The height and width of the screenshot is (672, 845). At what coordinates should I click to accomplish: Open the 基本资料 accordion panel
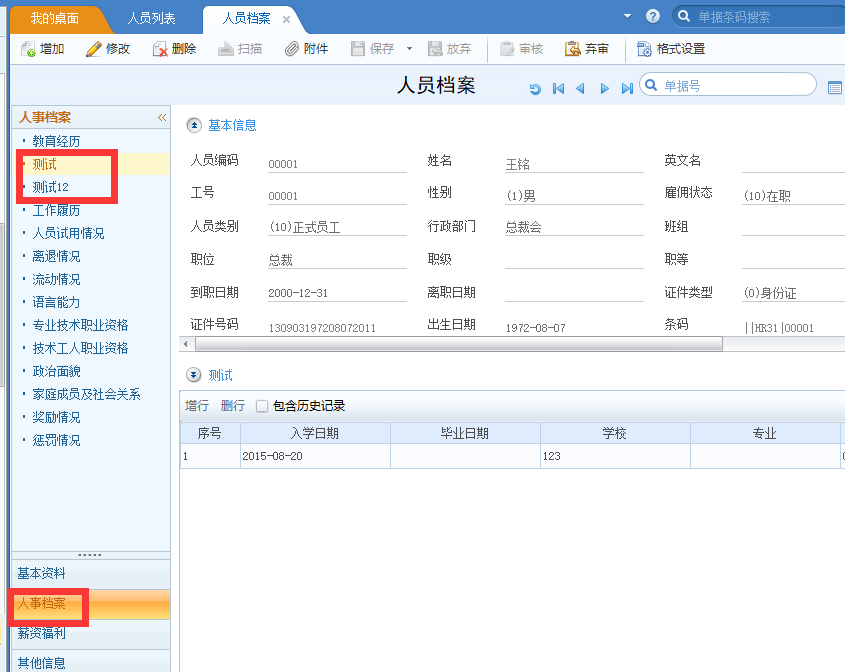coord(91,574)
